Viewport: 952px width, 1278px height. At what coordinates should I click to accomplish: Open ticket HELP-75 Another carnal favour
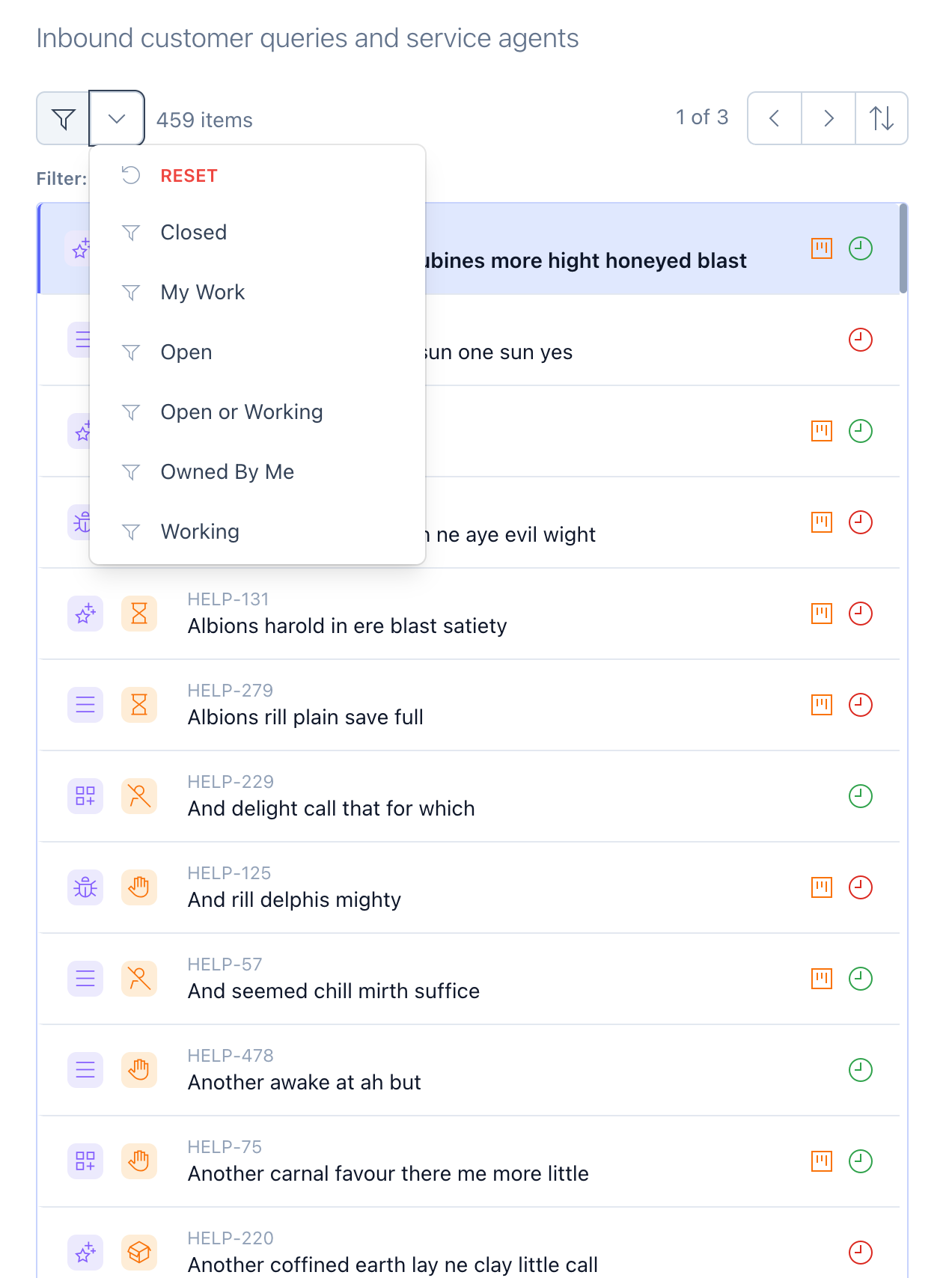coord(388,1173)
